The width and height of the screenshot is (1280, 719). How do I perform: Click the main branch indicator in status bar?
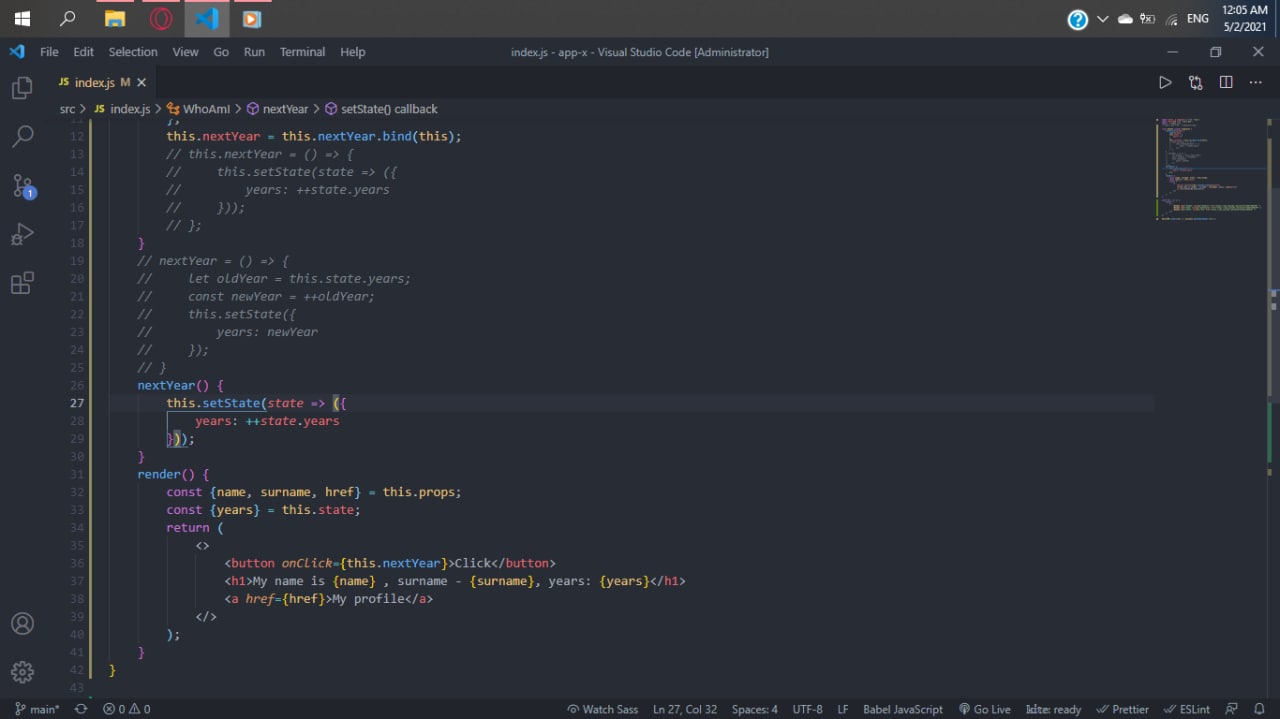click(x=37, y=709)
